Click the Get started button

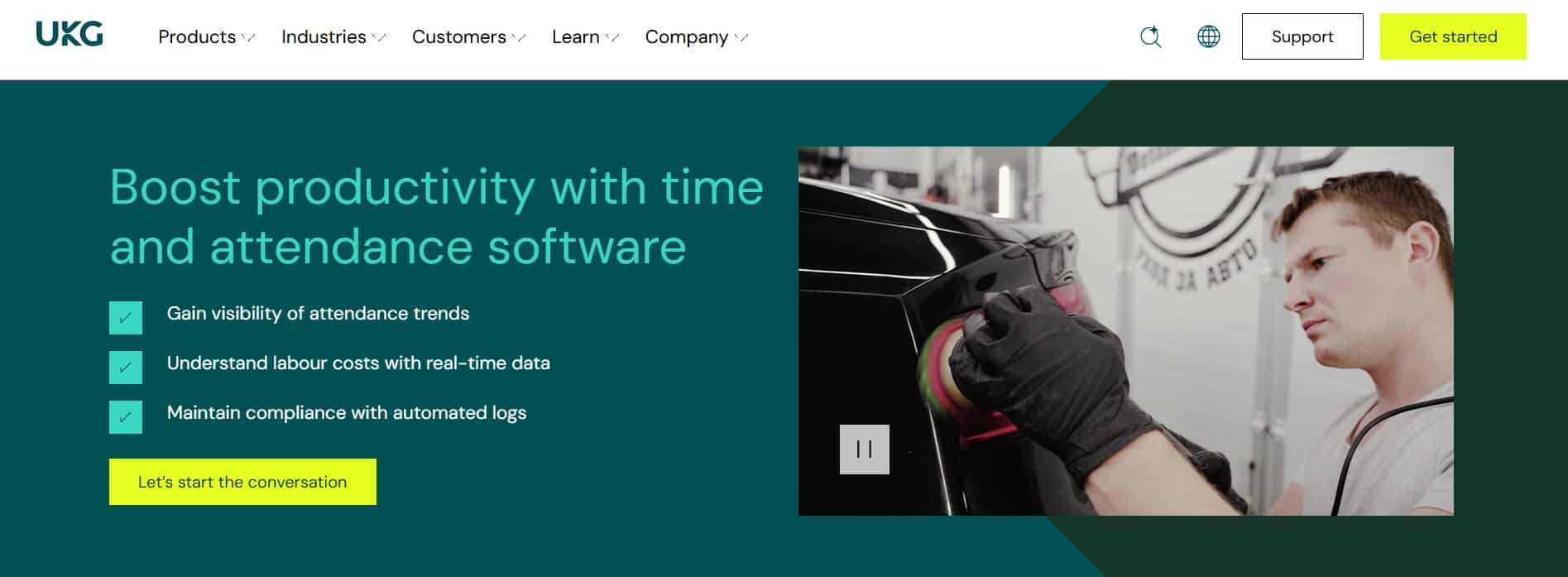click(1453, 36)
